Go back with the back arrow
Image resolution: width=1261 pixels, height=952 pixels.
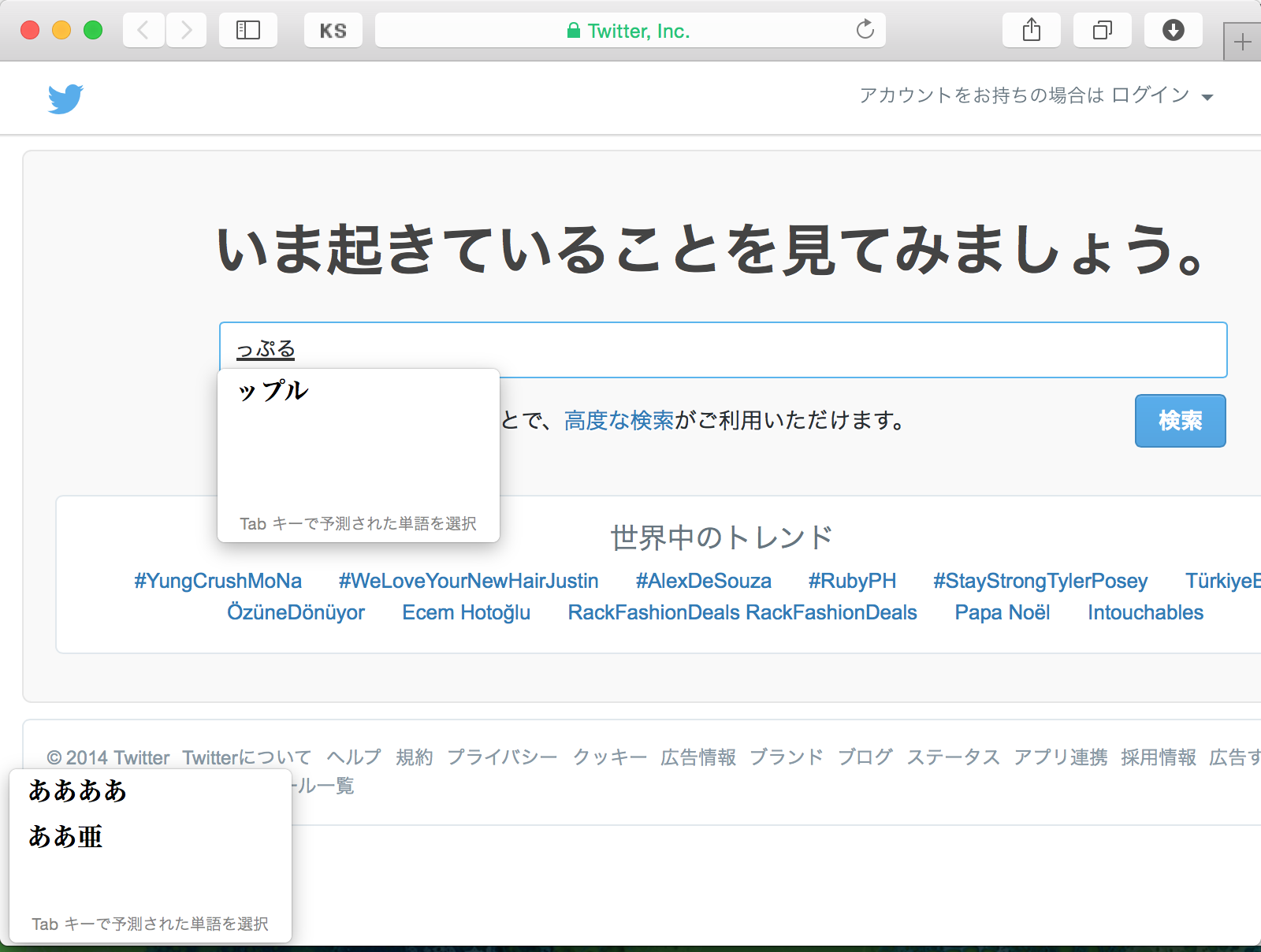tap(143, 31)
